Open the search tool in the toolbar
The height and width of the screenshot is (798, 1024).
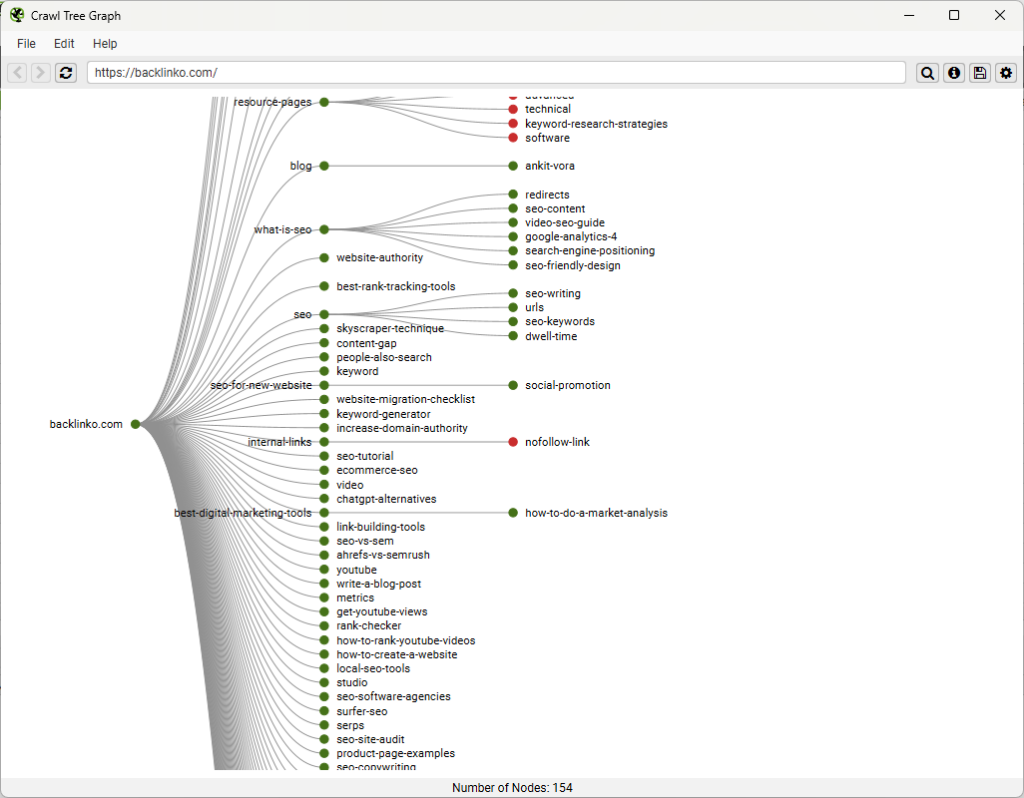click(927, 72)
